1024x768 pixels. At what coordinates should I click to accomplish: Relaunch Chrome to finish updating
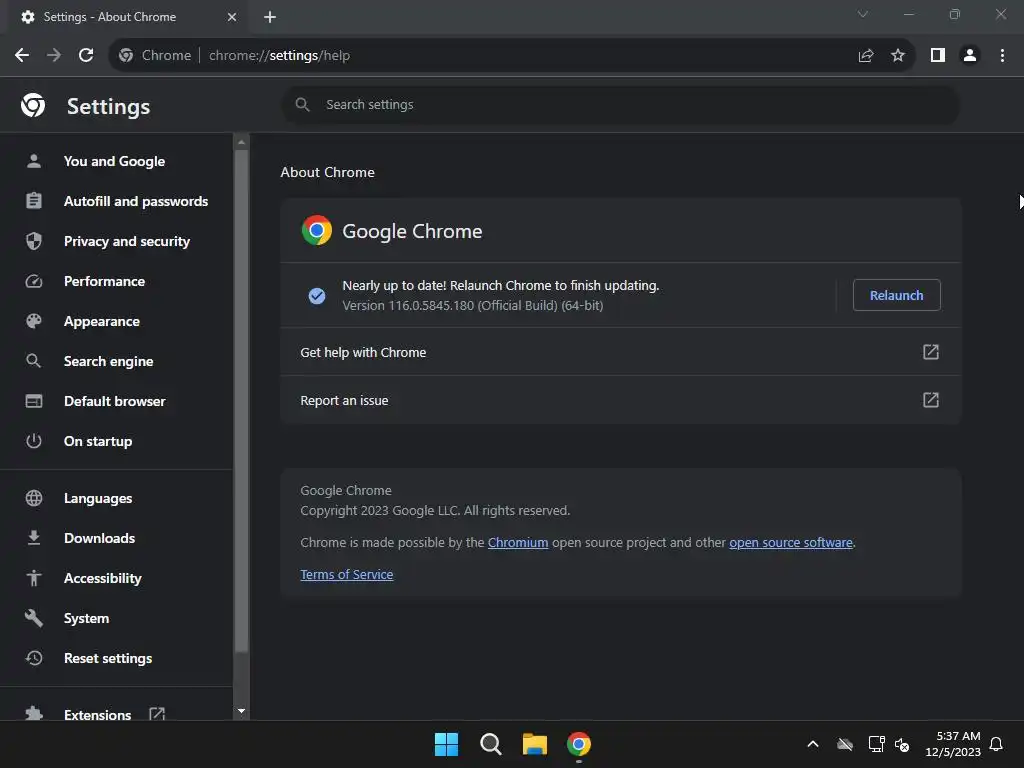click(x=897, y=295)
